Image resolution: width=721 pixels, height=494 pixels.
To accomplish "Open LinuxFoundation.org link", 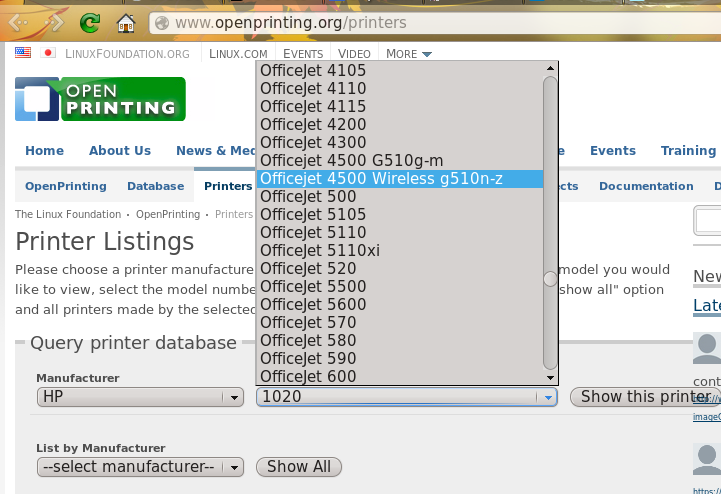I will click(127, 54).
